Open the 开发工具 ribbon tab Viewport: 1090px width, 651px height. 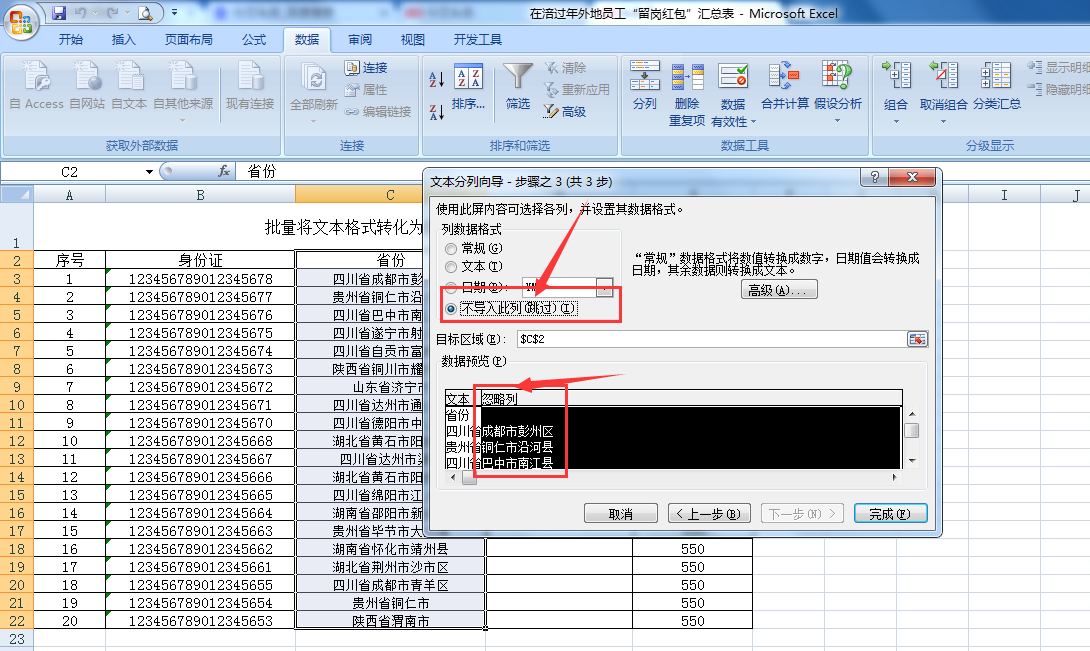point(478,40)
